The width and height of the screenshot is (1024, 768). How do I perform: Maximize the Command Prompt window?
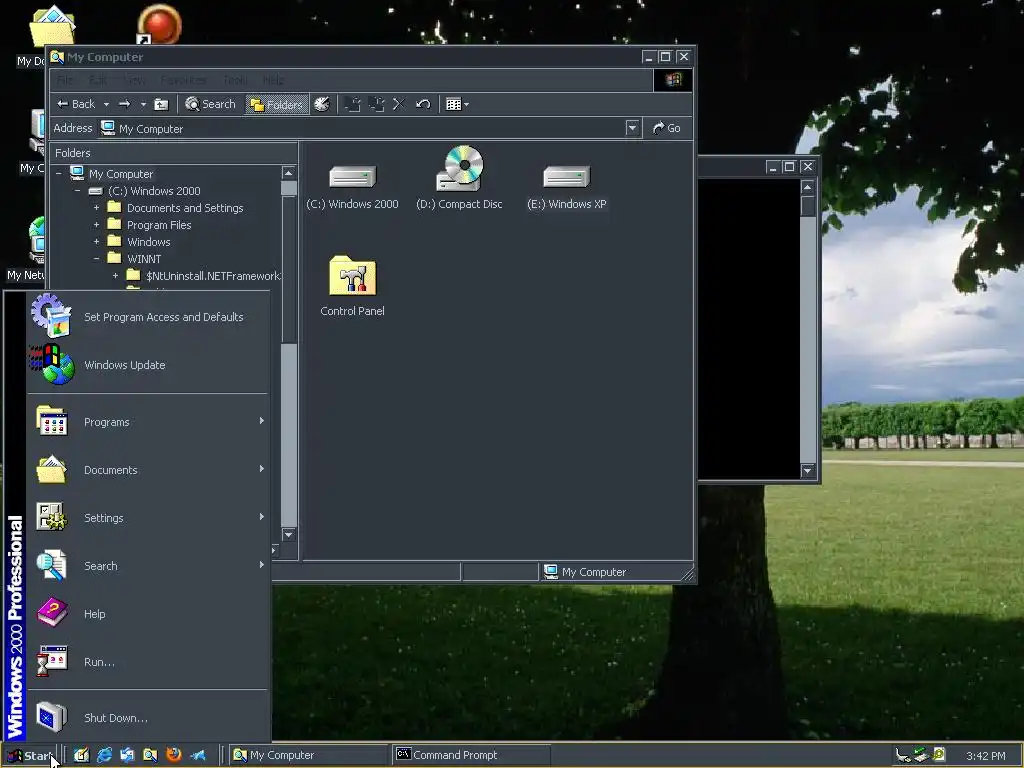click(789, 167)
